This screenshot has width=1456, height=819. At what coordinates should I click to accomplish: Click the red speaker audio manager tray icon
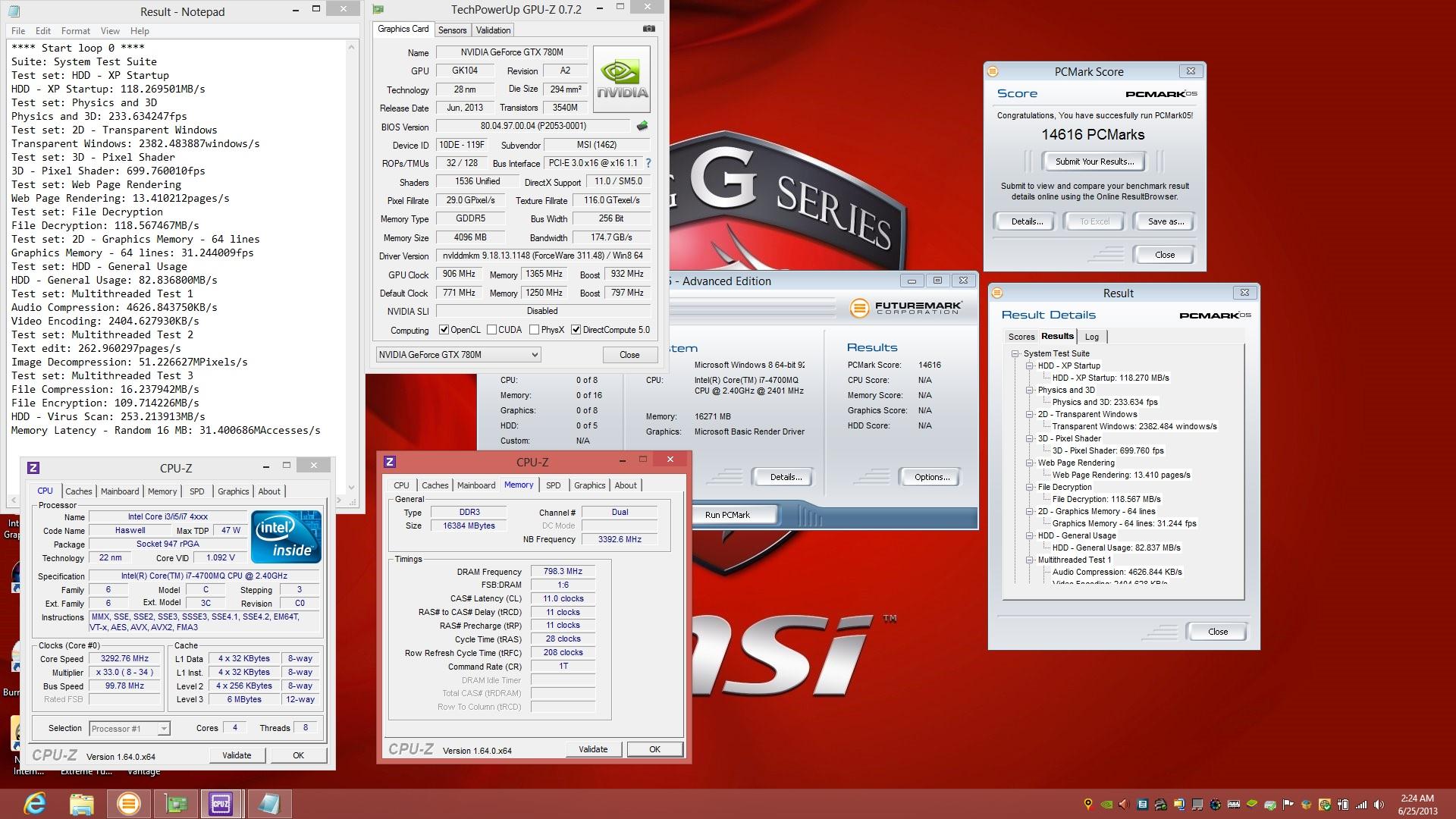[x=1124, y=805]
